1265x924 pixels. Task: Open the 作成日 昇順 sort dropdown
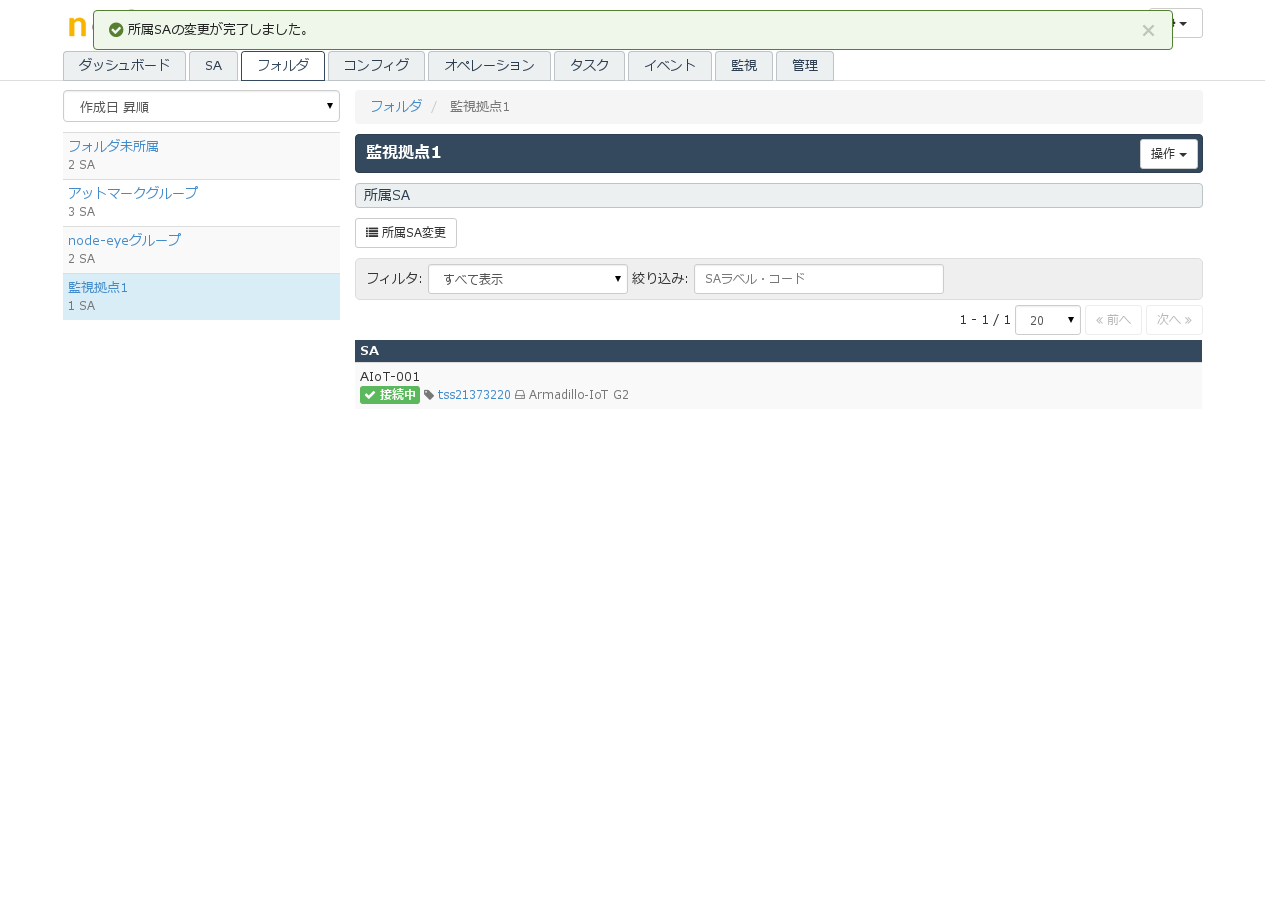201,106
